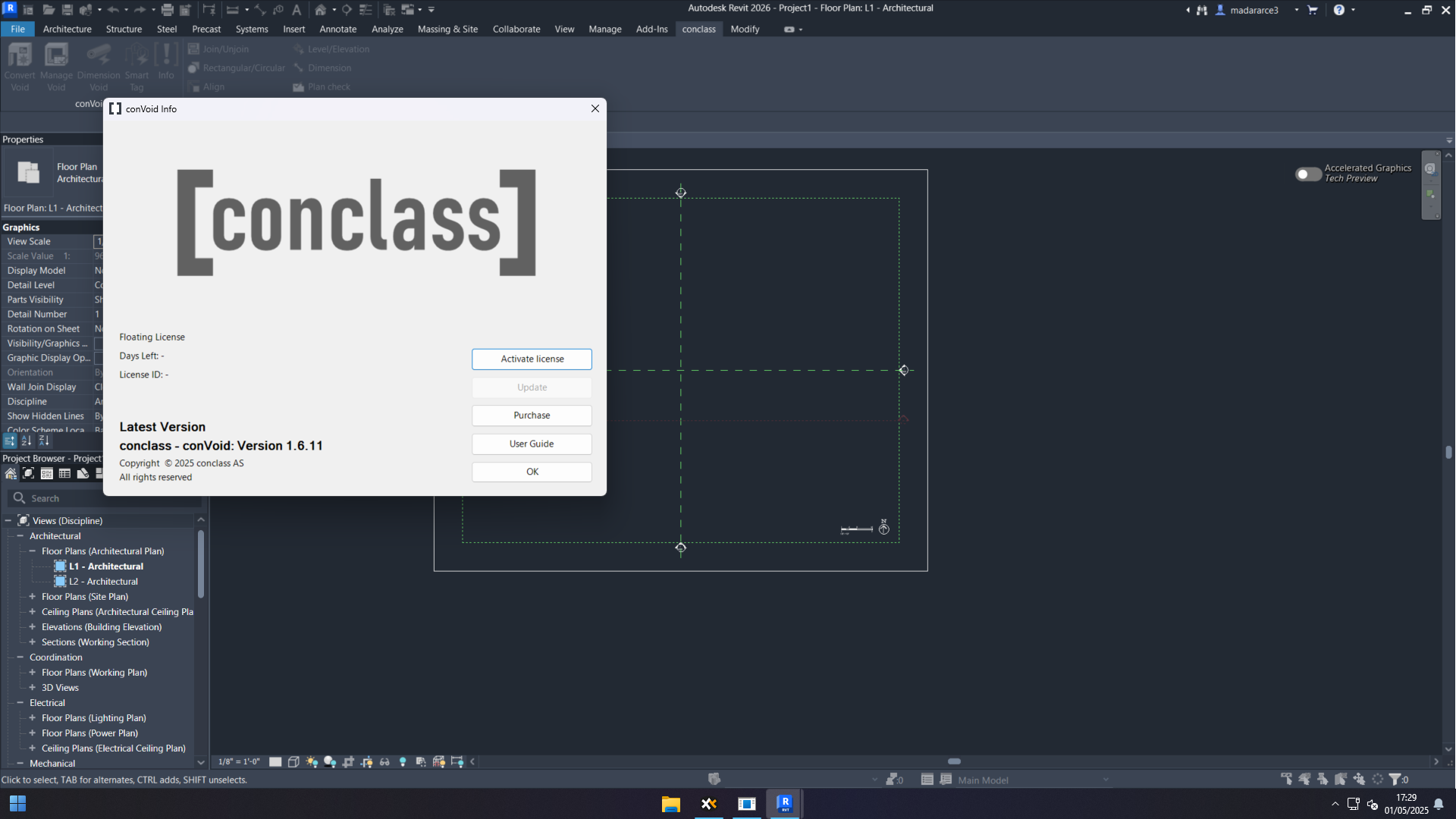The width and height of the screenshot is (1456, 819).
Task: Select the Text (A) tool icon
Action: [x=297, y=10]
